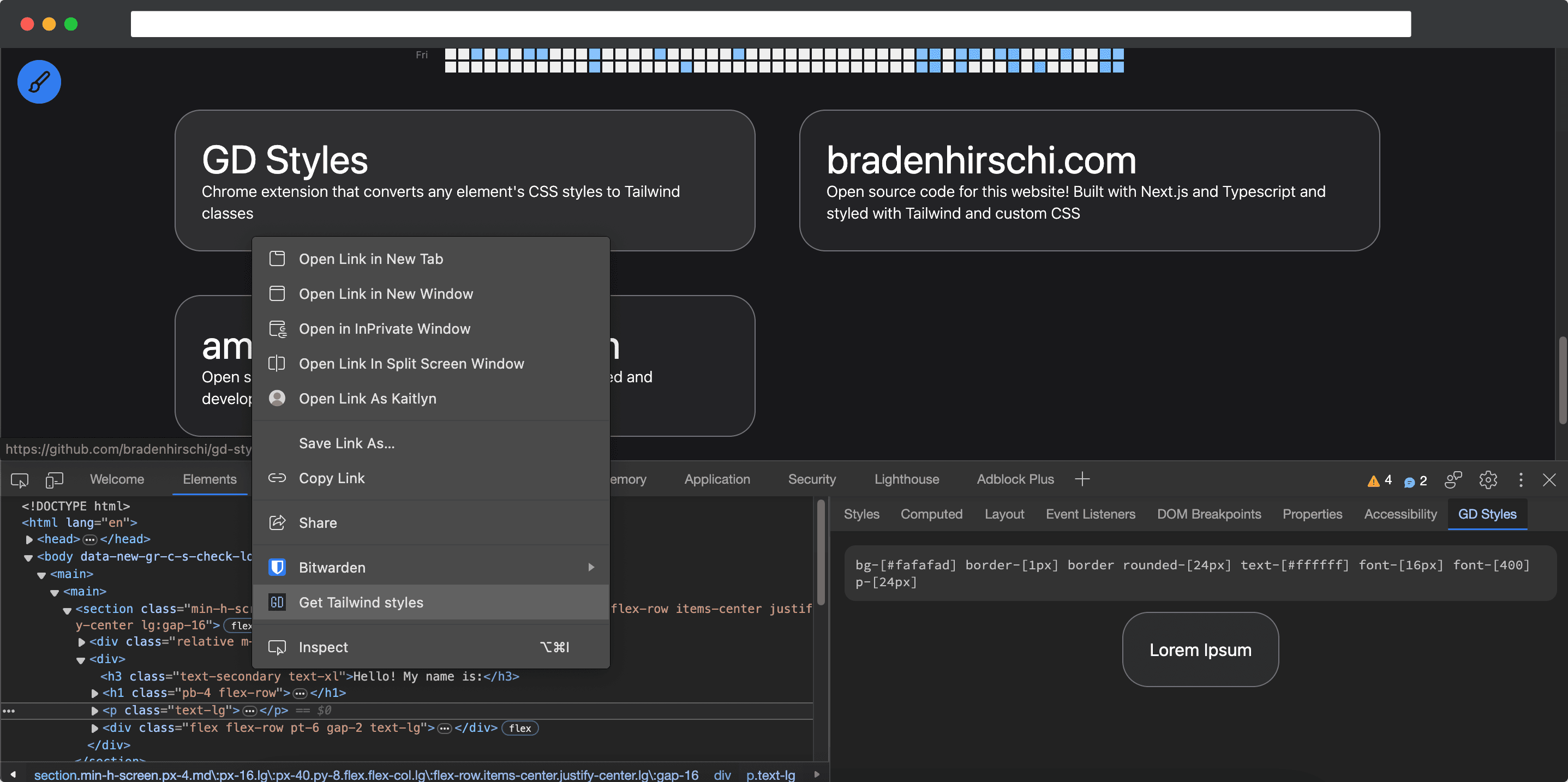Open the Lighthouse tab
Screen dimensions: 1568x782
coord(906,479)
